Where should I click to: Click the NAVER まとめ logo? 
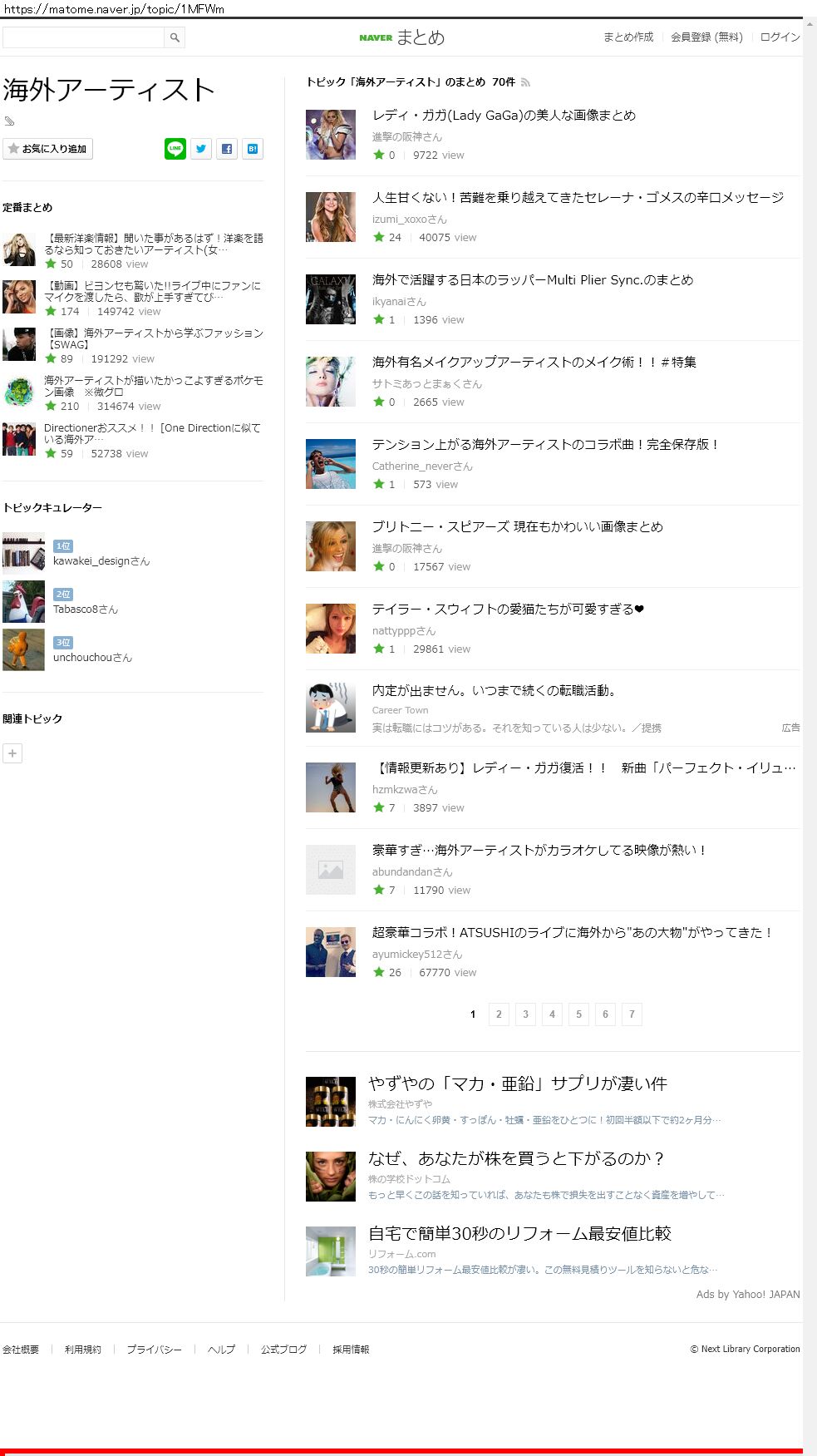point(402,37)
